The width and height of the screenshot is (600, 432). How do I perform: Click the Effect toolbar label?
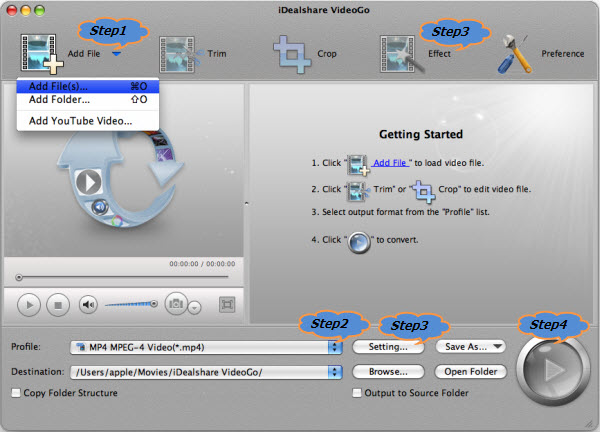click(439, 54)
